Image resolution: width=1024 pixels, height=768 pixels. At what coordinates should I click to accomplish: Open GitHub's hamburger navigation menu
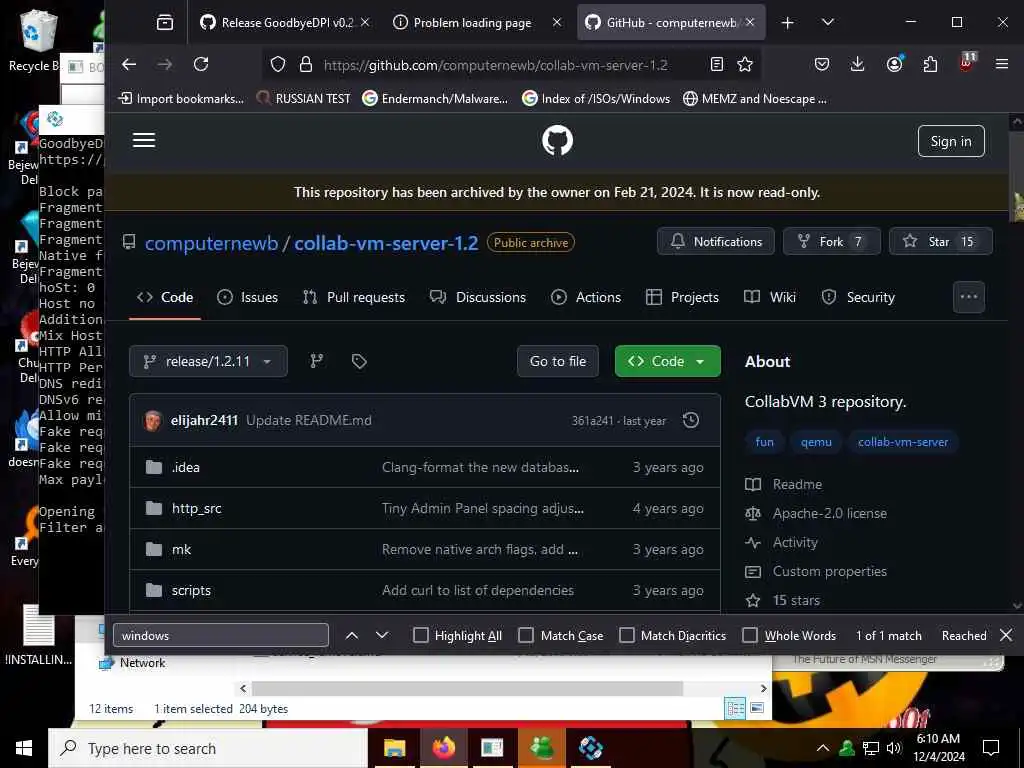pos(144,140)
